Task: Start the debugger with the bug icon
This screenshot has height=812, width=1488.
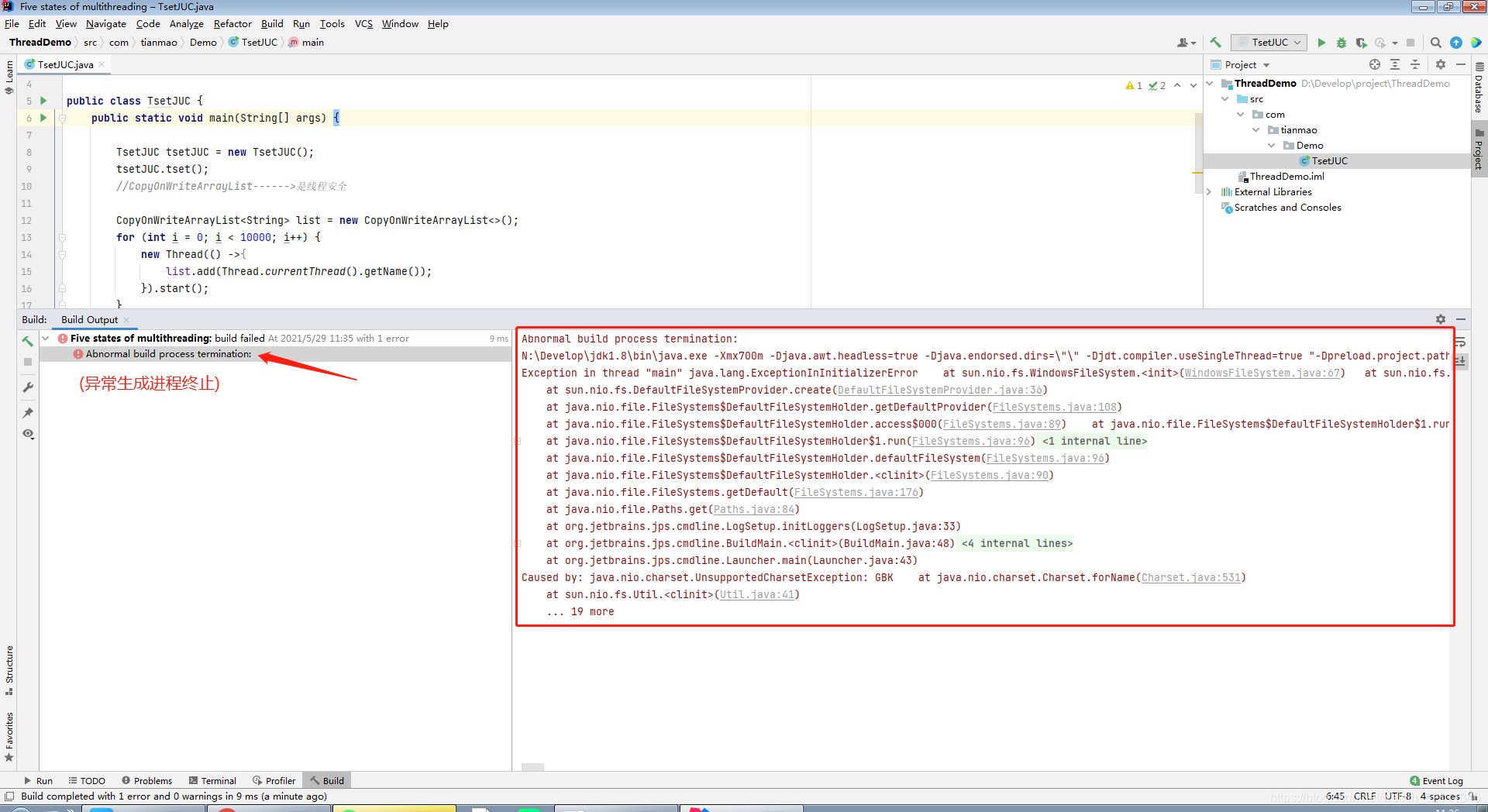Action: pyautogui.click(x=1342, y=43)
